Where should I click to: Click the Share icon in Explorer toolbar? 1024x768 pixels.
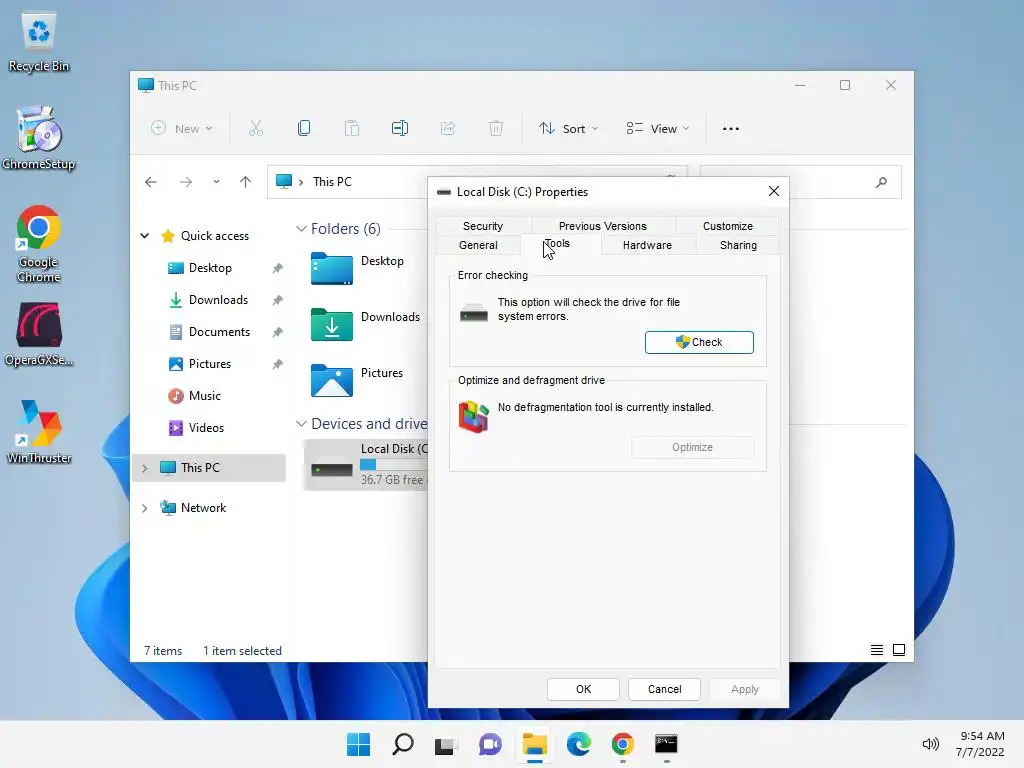pyautogui.click(x=448, y=129)
